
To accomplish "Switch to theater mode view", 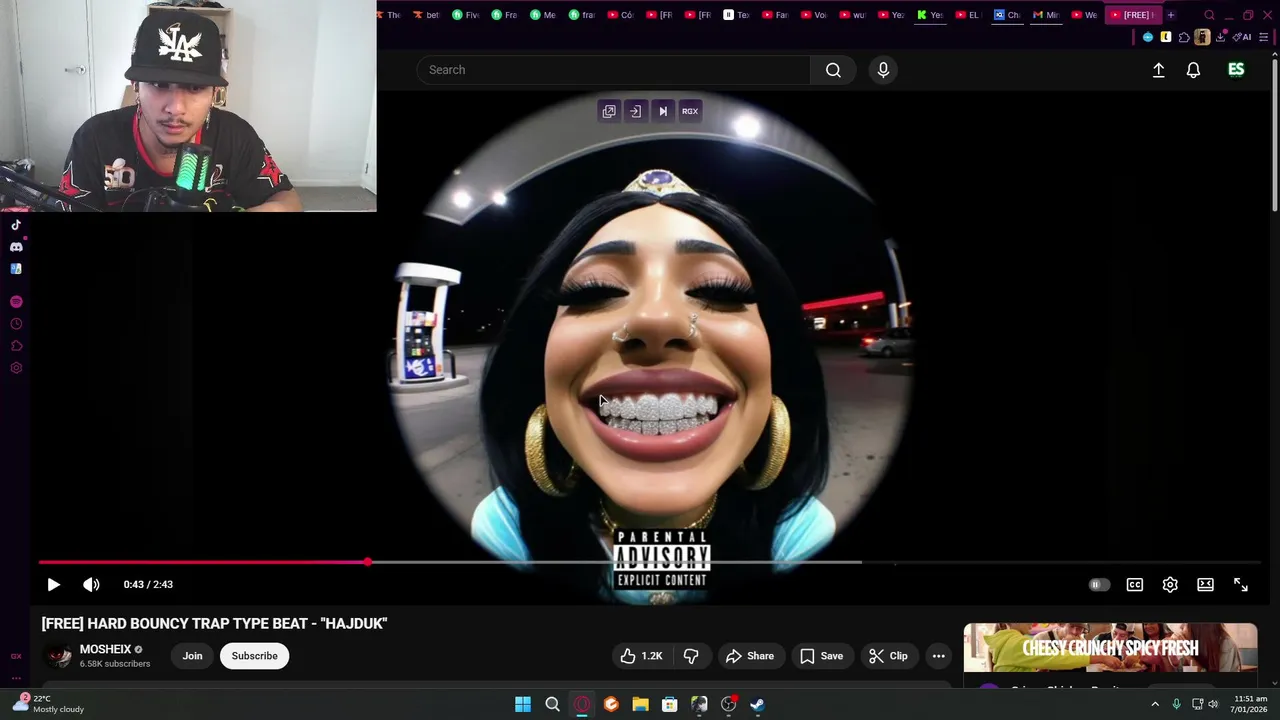I will pos(1206,585).
